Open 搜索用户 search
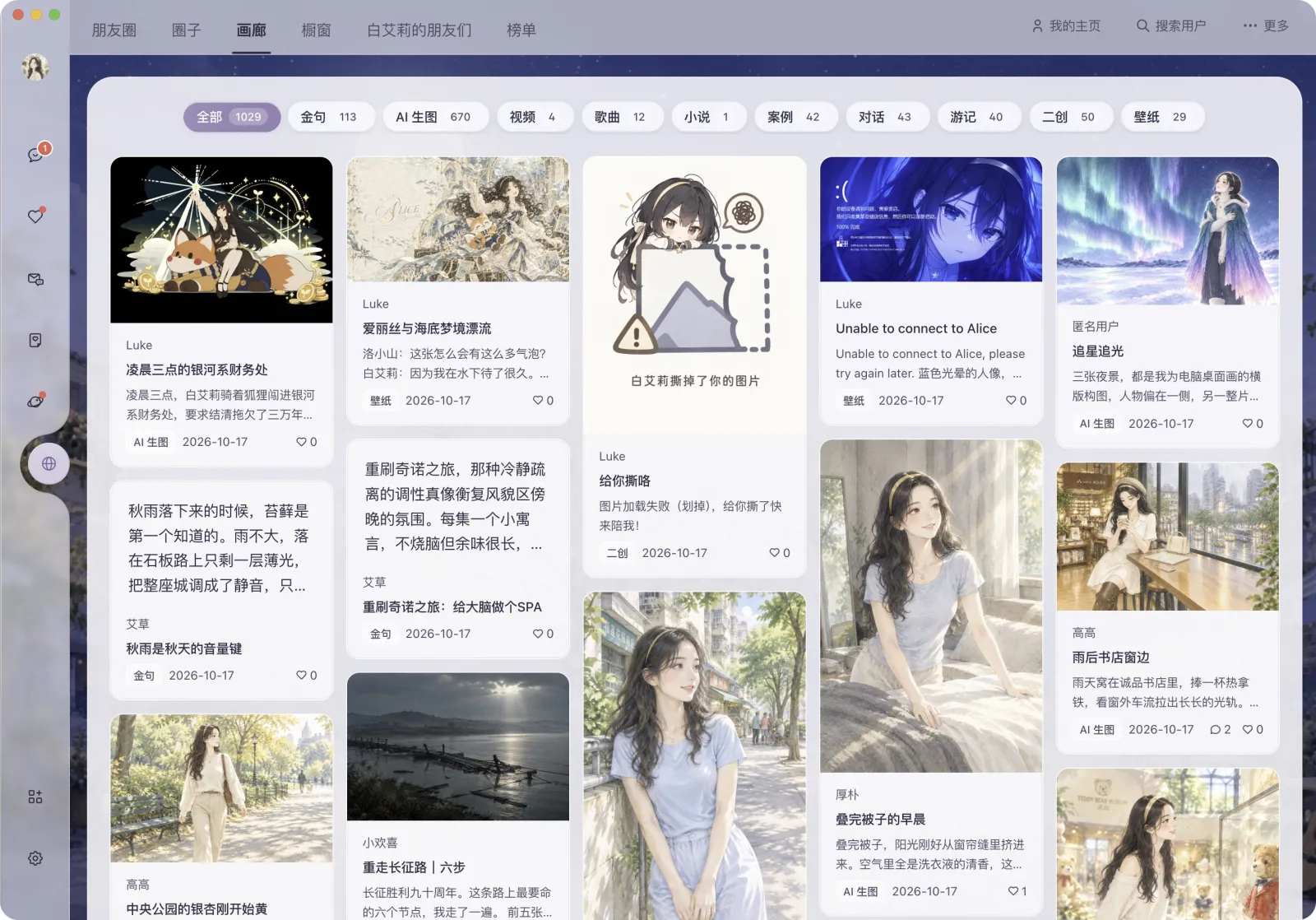This screenshot has height=920, width=1316. [x=1171, y=26]
